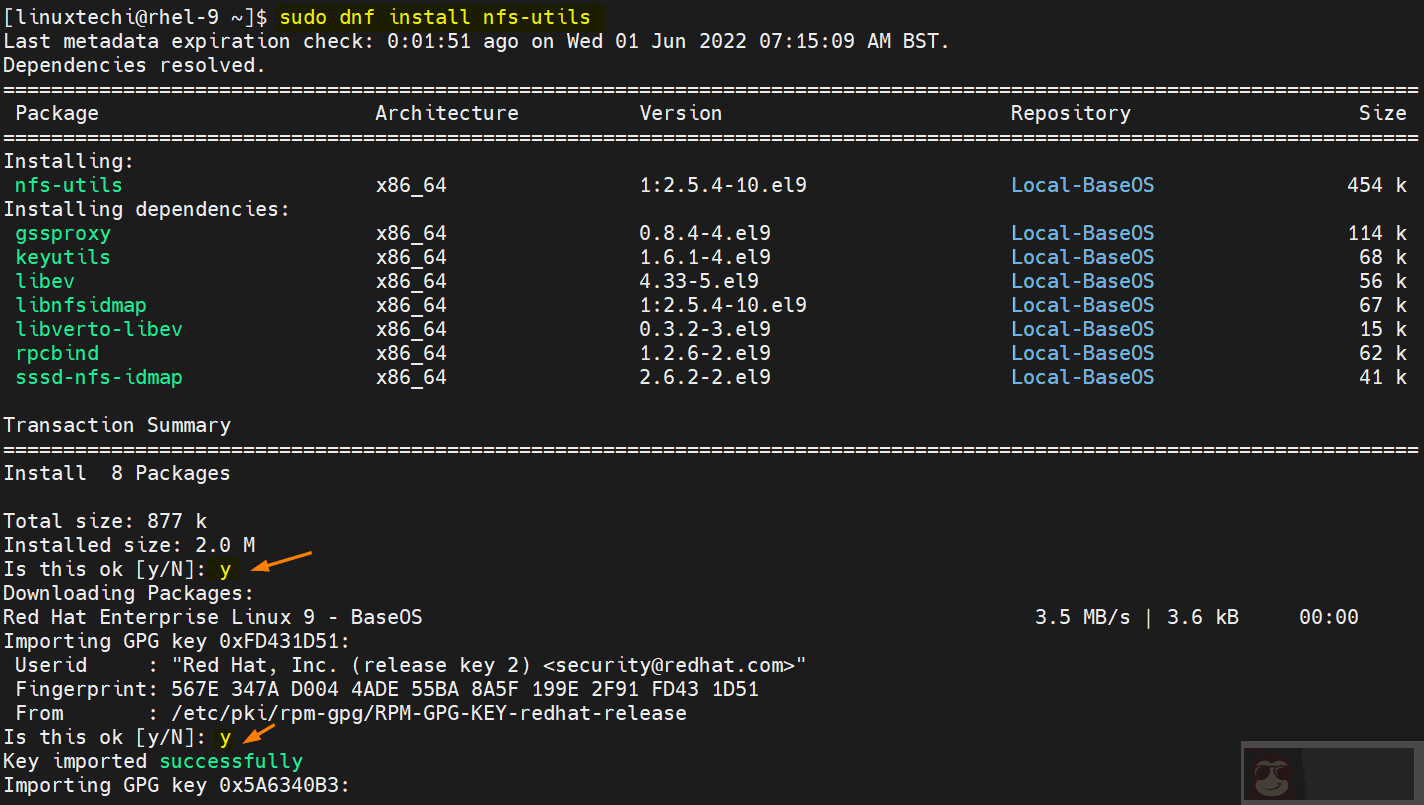Click the nfs-utils package name in the table
This screenshot has height=805, width=1424.
(69, 185)
